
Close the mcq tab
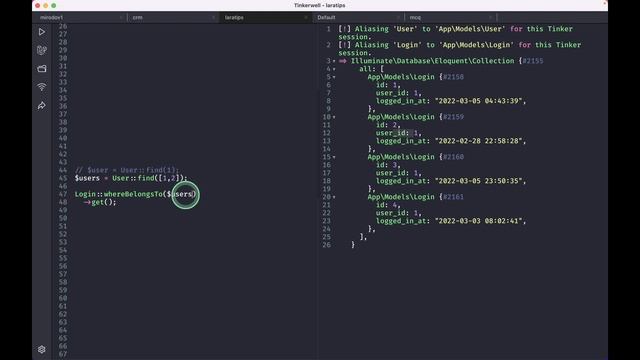[x=490, y=18]
